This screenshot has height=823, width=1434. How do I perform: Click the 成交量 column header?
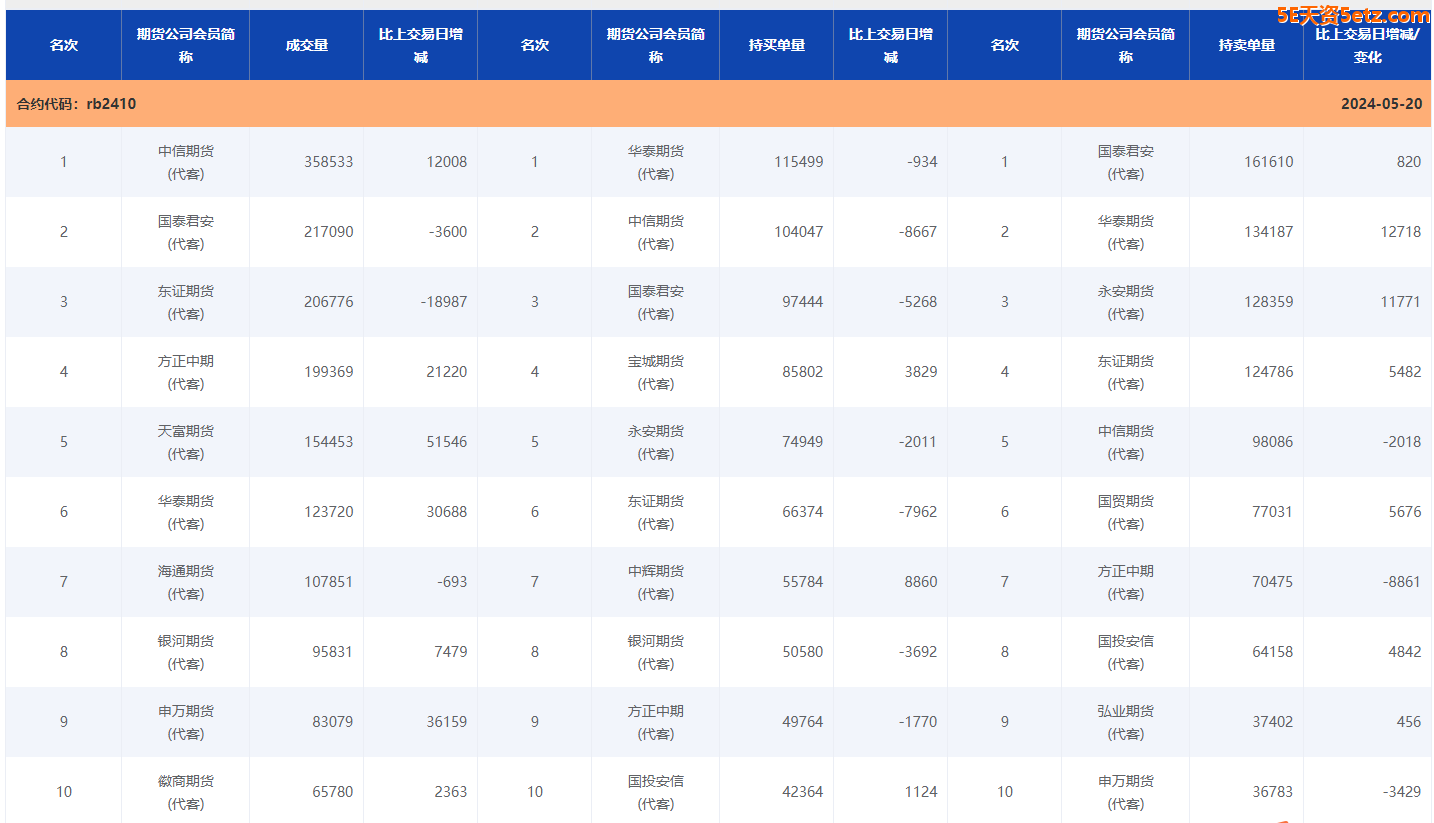pyautogui.click(x=307, y=45)
